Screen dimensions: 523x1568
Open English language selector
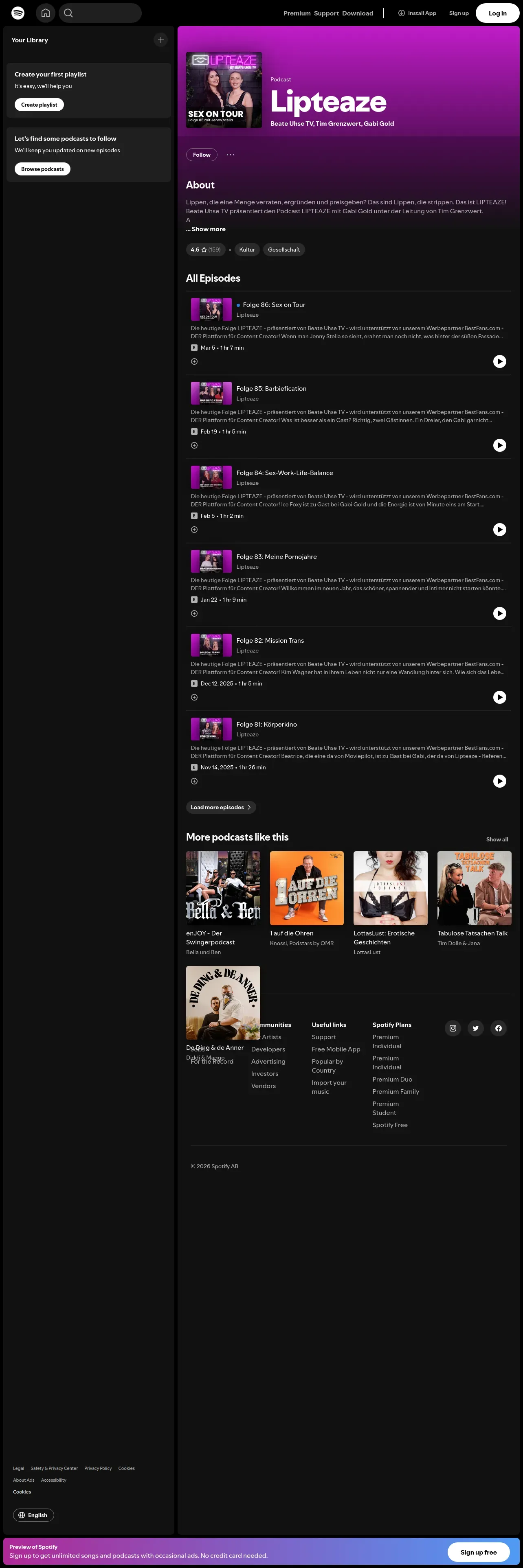tap(33, 1515)
